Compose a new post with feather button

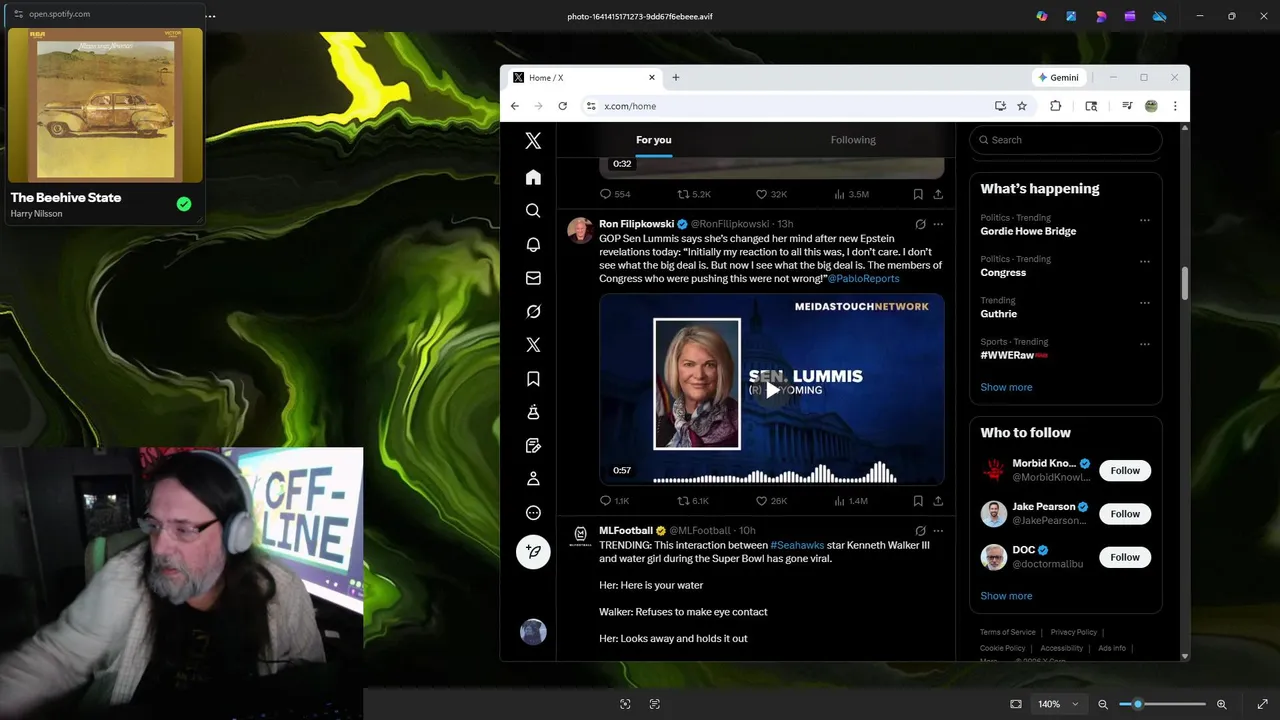click(533, 552)
